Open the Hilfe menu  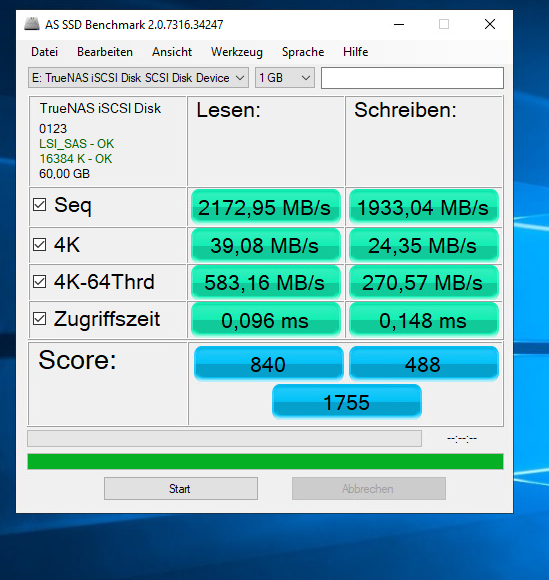pos(356,52)
